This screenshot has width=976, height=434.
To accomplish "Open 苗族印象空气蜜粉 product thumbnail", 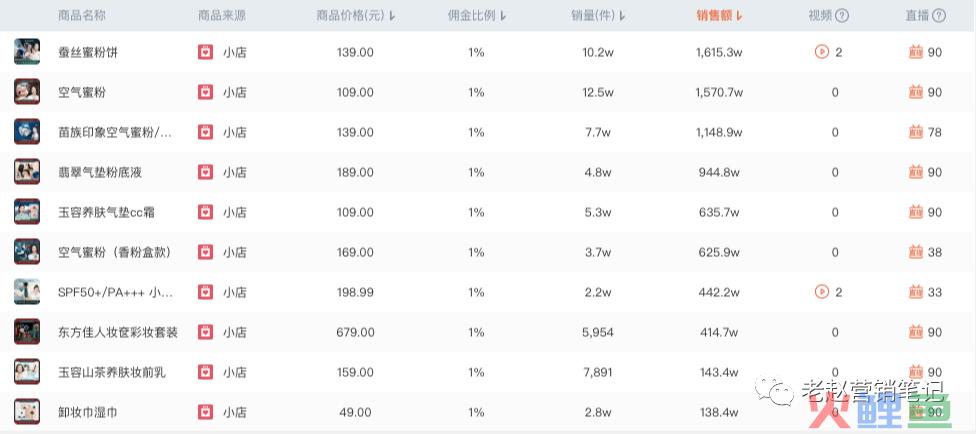I will click(x=27, y=131).
